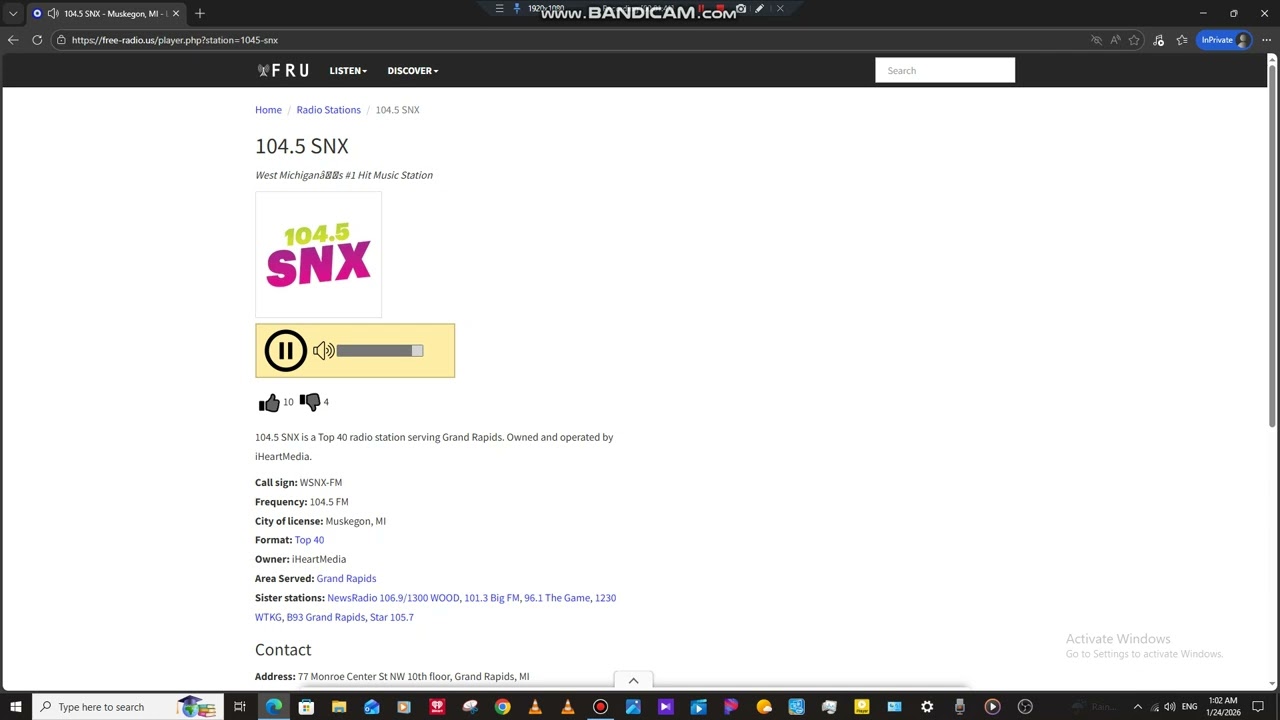Give the station a thumbs down
The width and height of the screenshot is (1280, 720).
[x=310, y=402]
